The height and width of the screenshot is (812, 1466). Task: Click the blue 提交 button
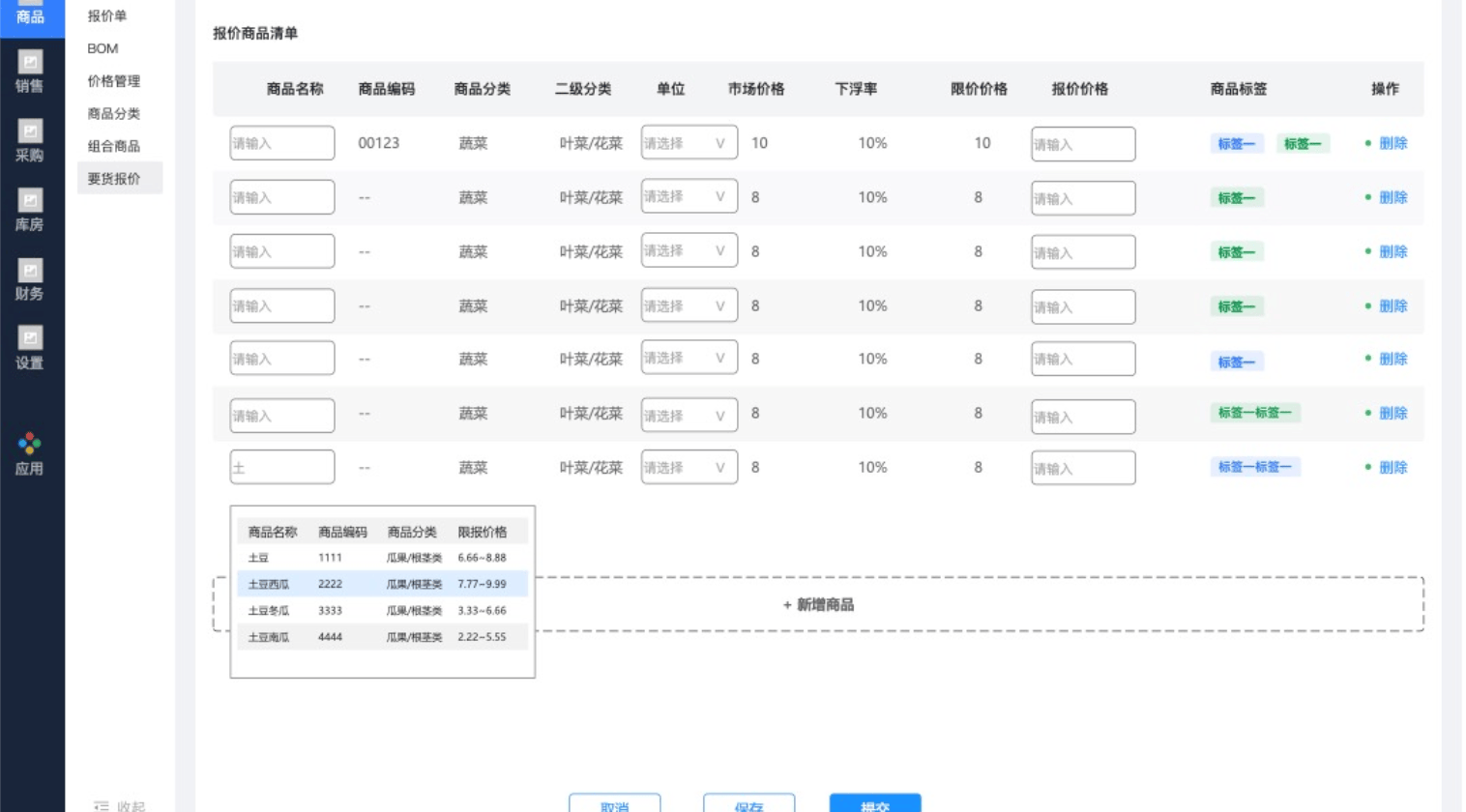(875, 803)
